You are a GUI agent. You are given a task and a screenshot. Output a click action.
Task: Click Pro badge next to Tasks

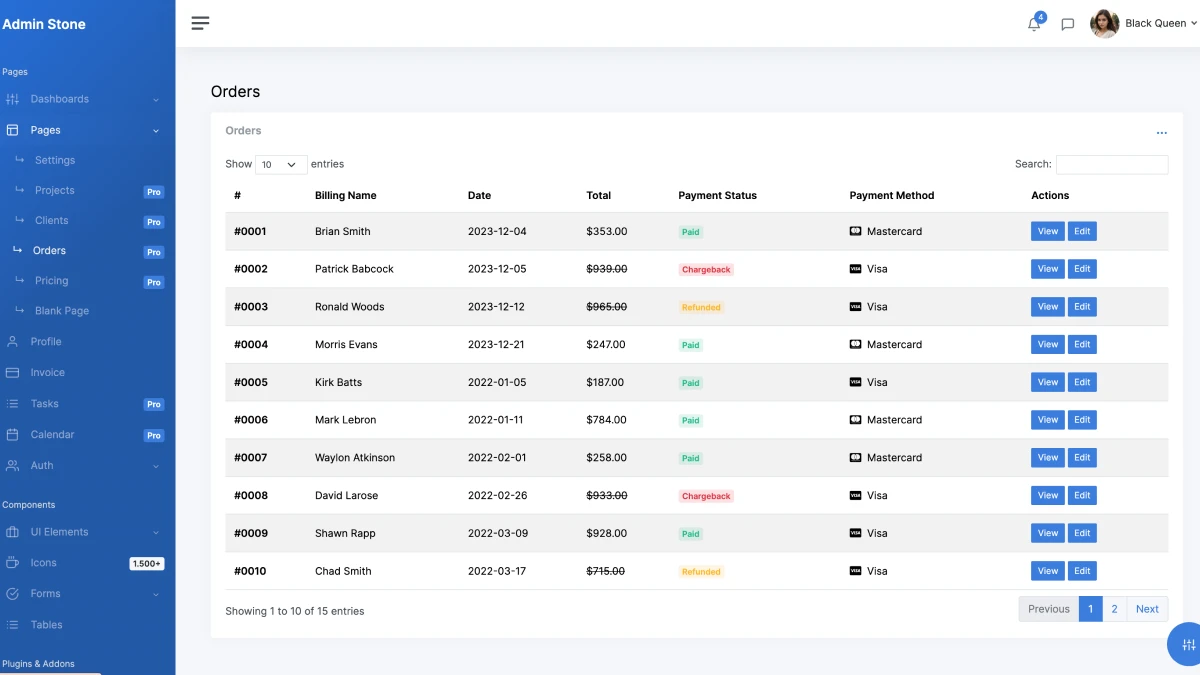(x=154, y=405)
